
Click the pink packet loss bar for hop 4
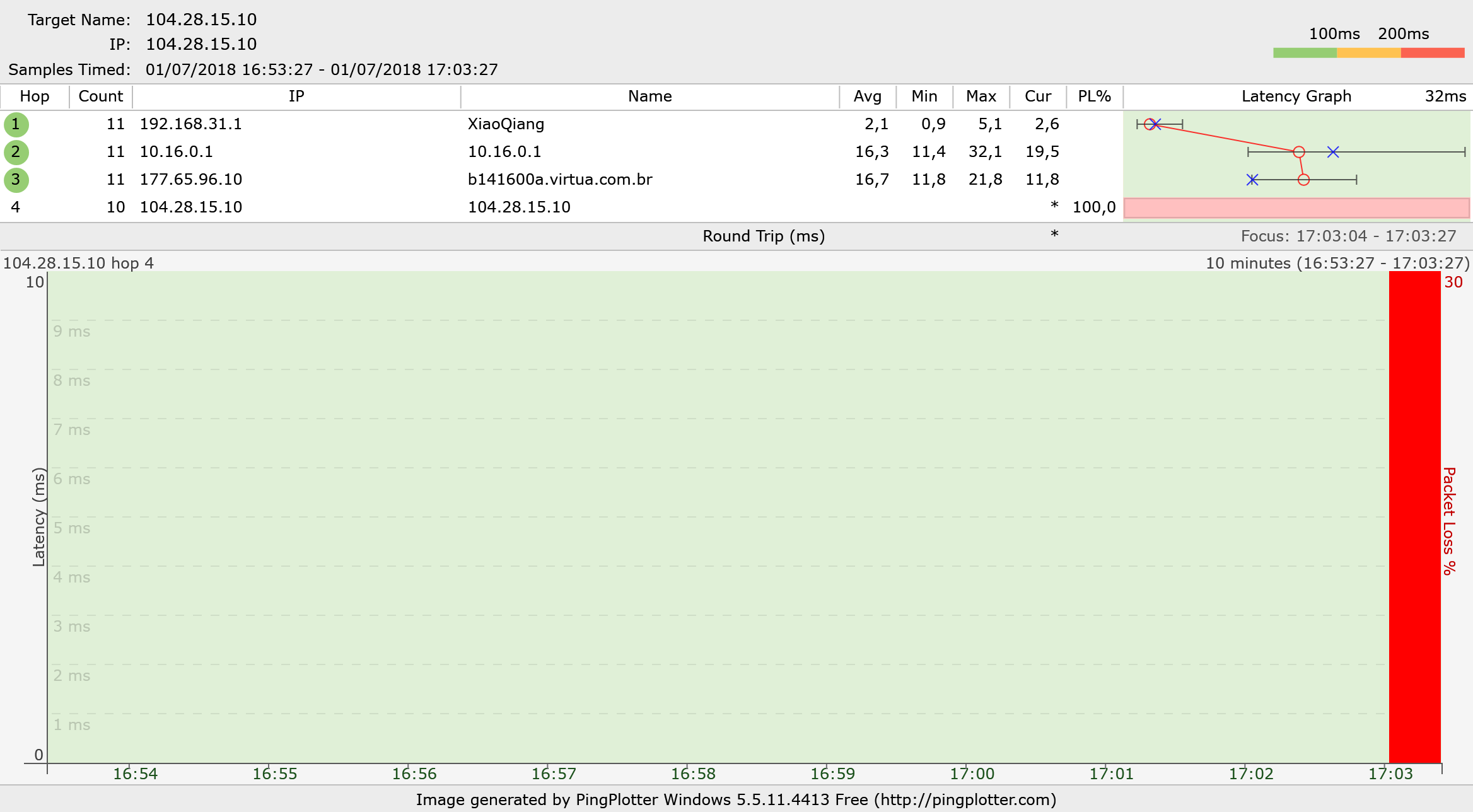(1296, 208)
